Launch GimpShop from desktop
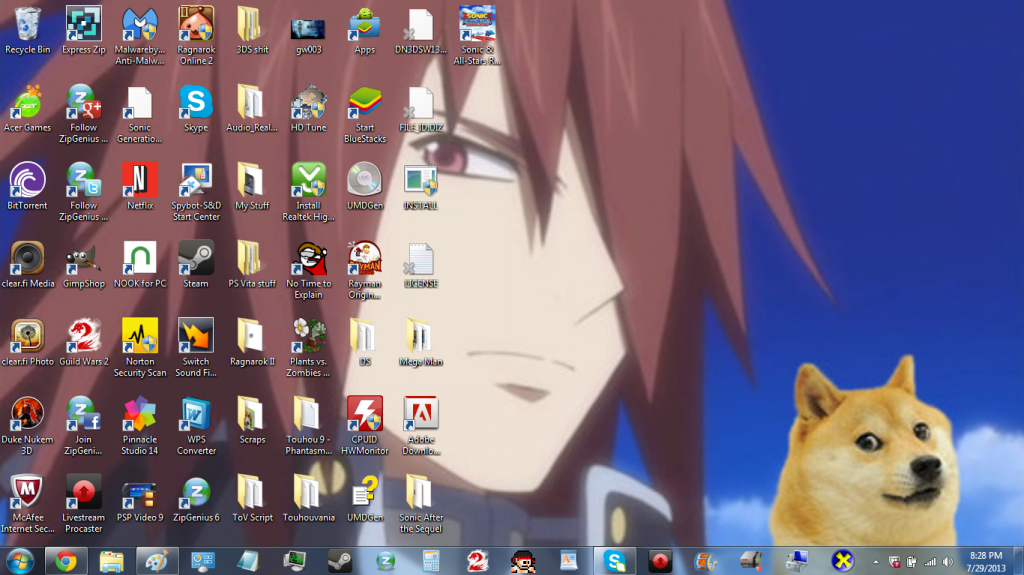The width and height of the screenshot is (1024, 575). click(x=84, y=265)
